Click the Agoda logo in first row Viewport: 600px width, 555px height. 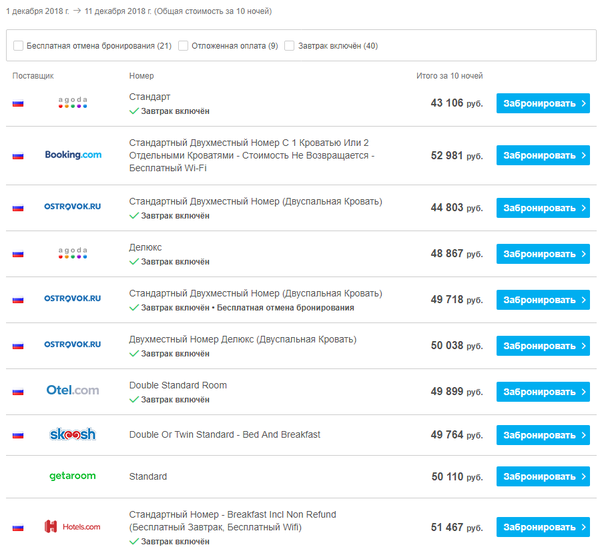(73, 103)
